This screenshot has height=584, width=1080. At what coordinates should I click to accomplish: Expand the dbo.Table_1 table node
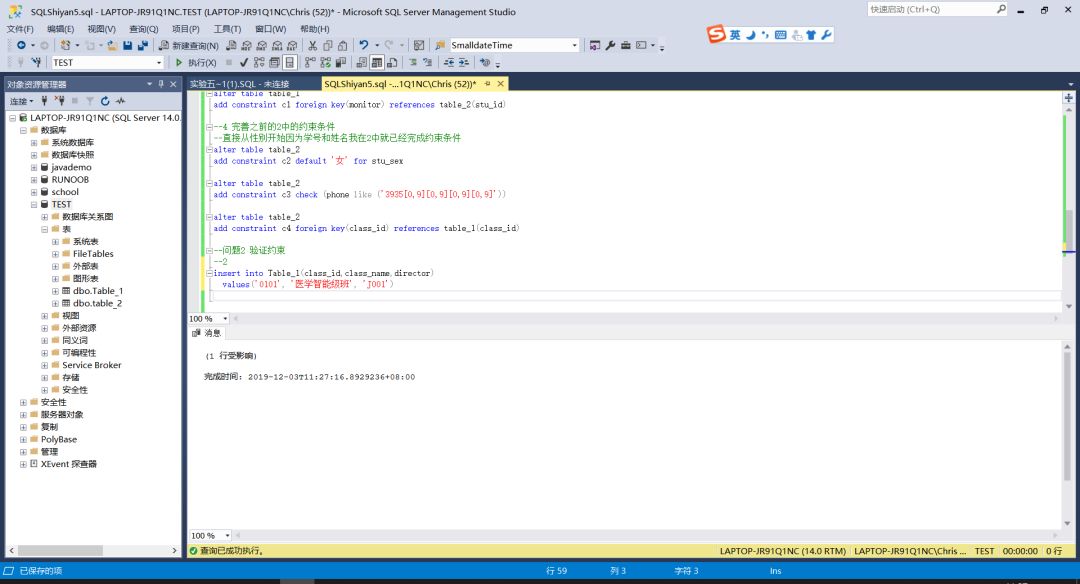(55, 291)
